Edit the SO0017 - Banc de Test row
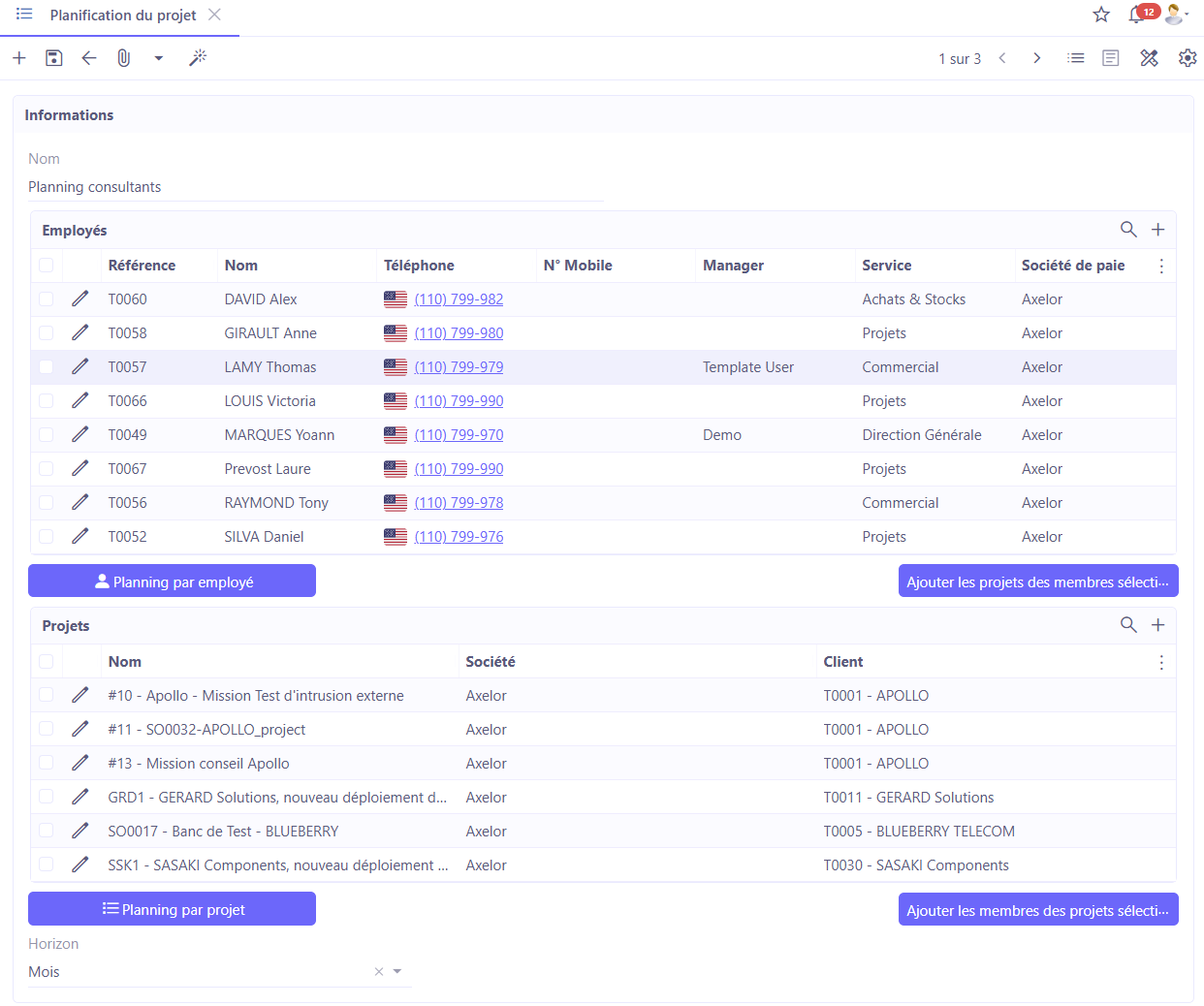This screenshot has width=1204, height=1006. (80, 831)
